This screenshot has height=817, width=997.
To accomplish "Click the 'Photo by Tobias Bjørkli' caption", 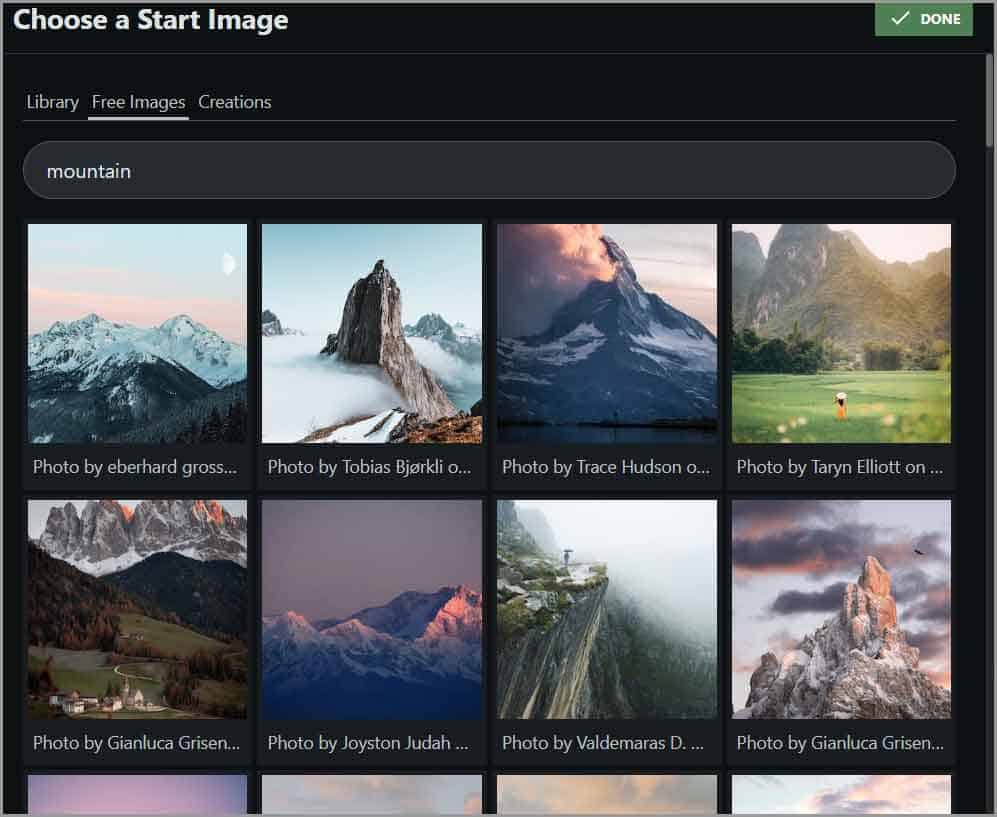I will tap(369, 467).
